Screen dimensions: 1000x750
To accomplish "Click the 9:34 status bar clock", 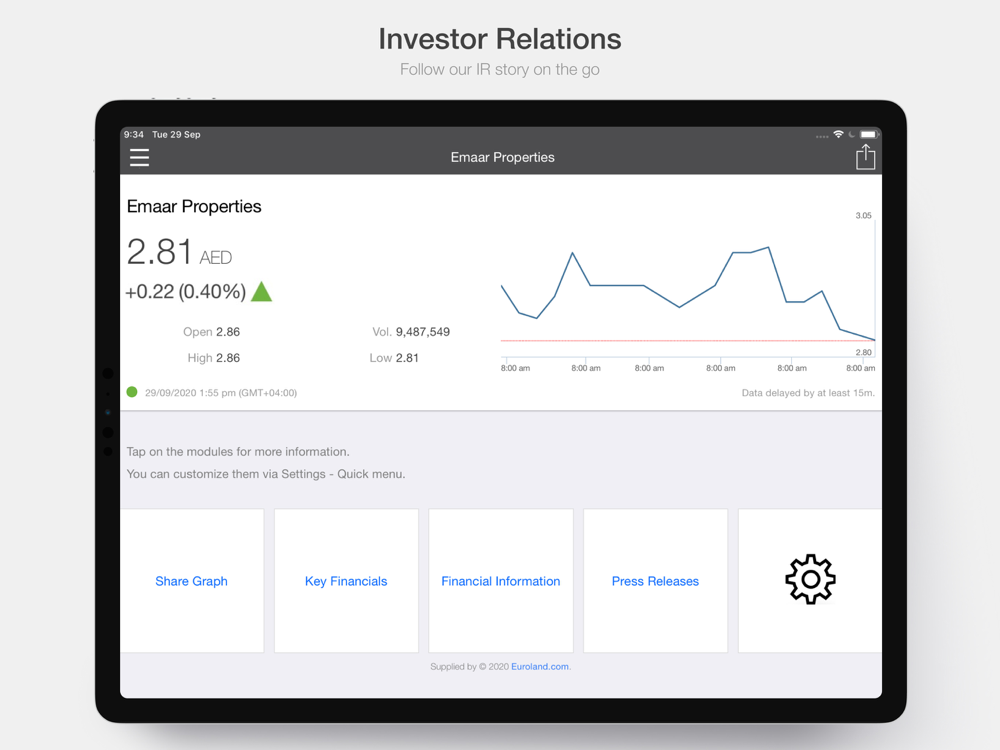I will pyautogui.click(x=134, y=135).
